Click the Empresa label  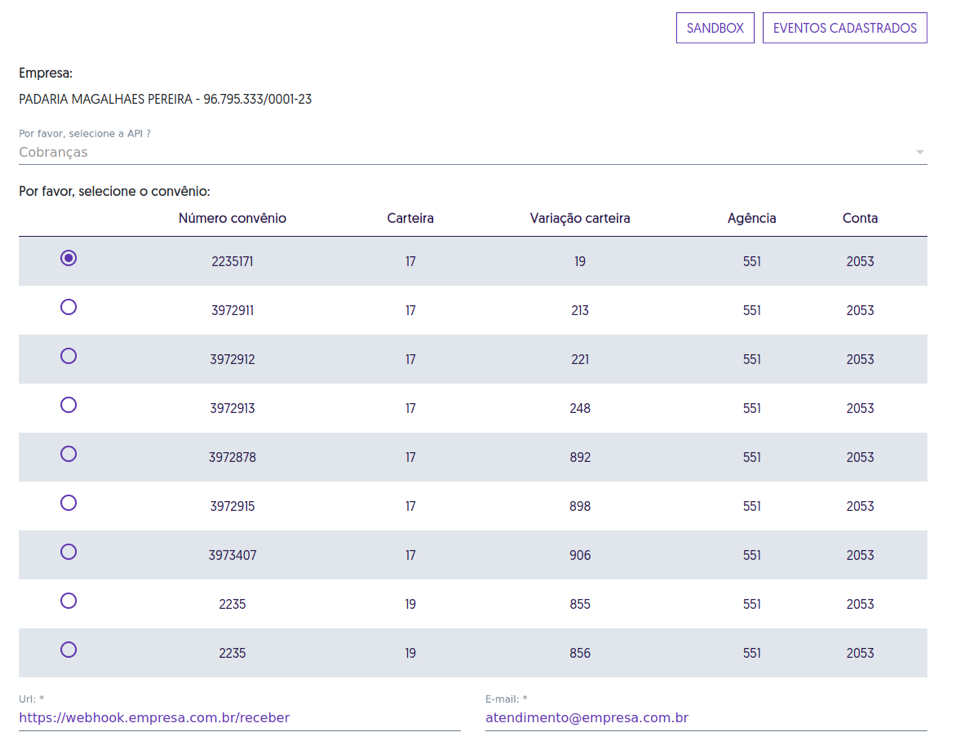pos(46,74)
